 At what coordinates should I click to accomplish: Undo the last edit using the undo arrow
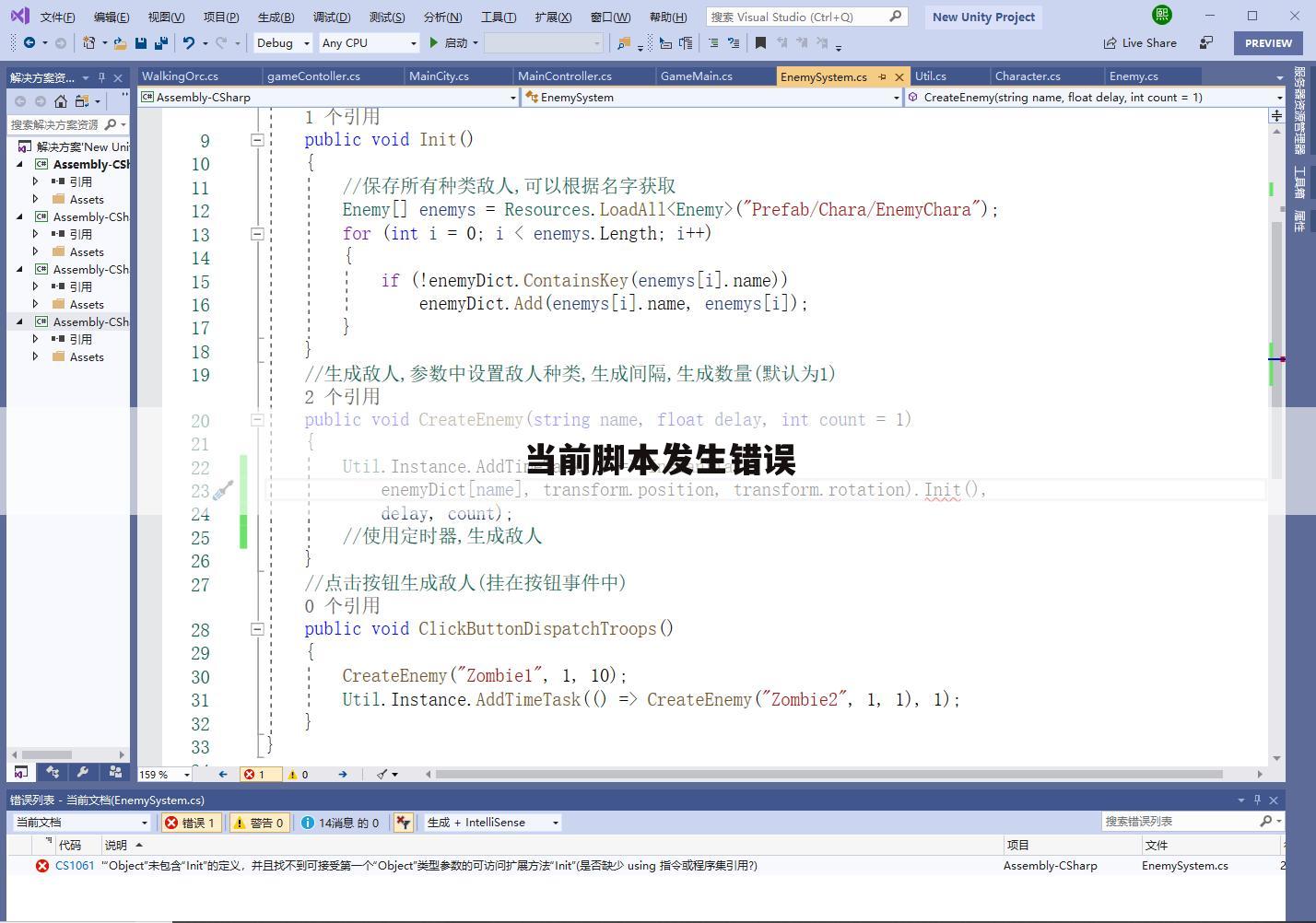tap(189, 42)
